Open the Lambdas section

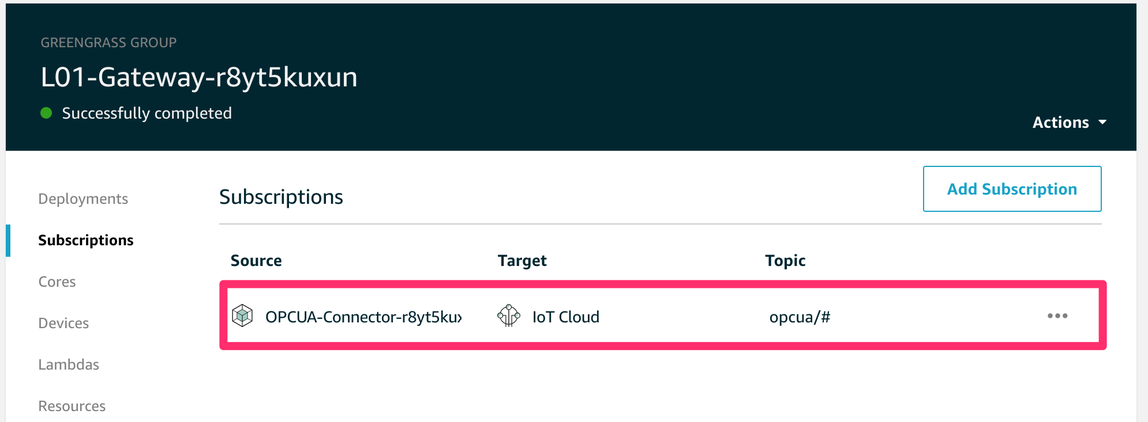click(x=69, y=364)
